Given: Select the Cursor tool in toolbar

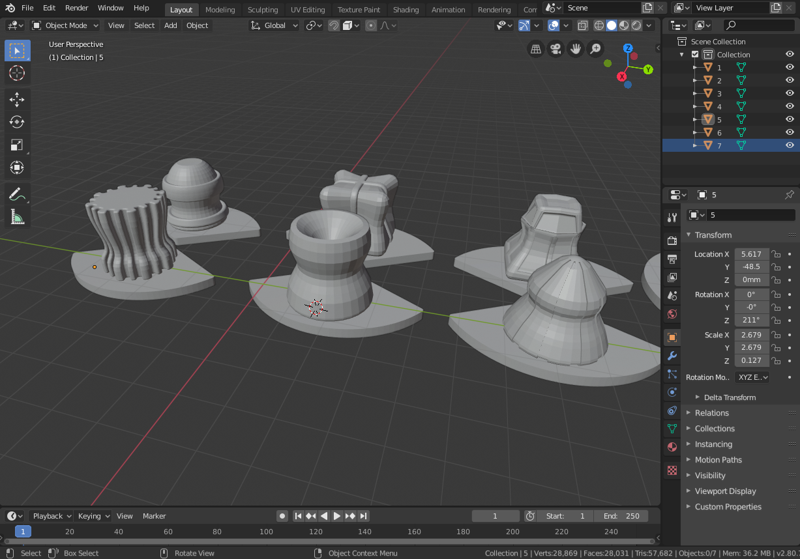Looking at the screenshot, I should 17,73.
